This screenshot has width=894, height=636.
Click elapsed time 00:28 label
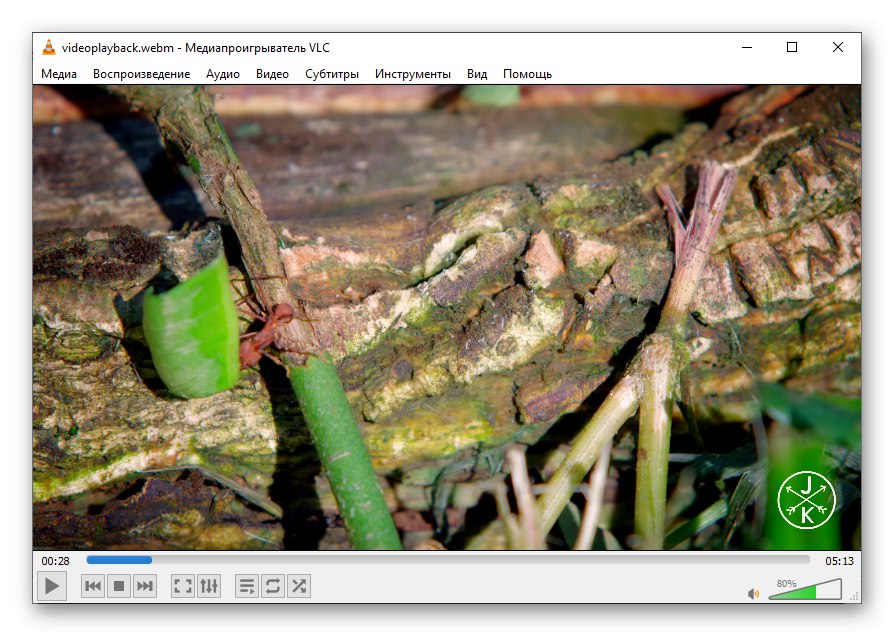(x=55, y=561)
